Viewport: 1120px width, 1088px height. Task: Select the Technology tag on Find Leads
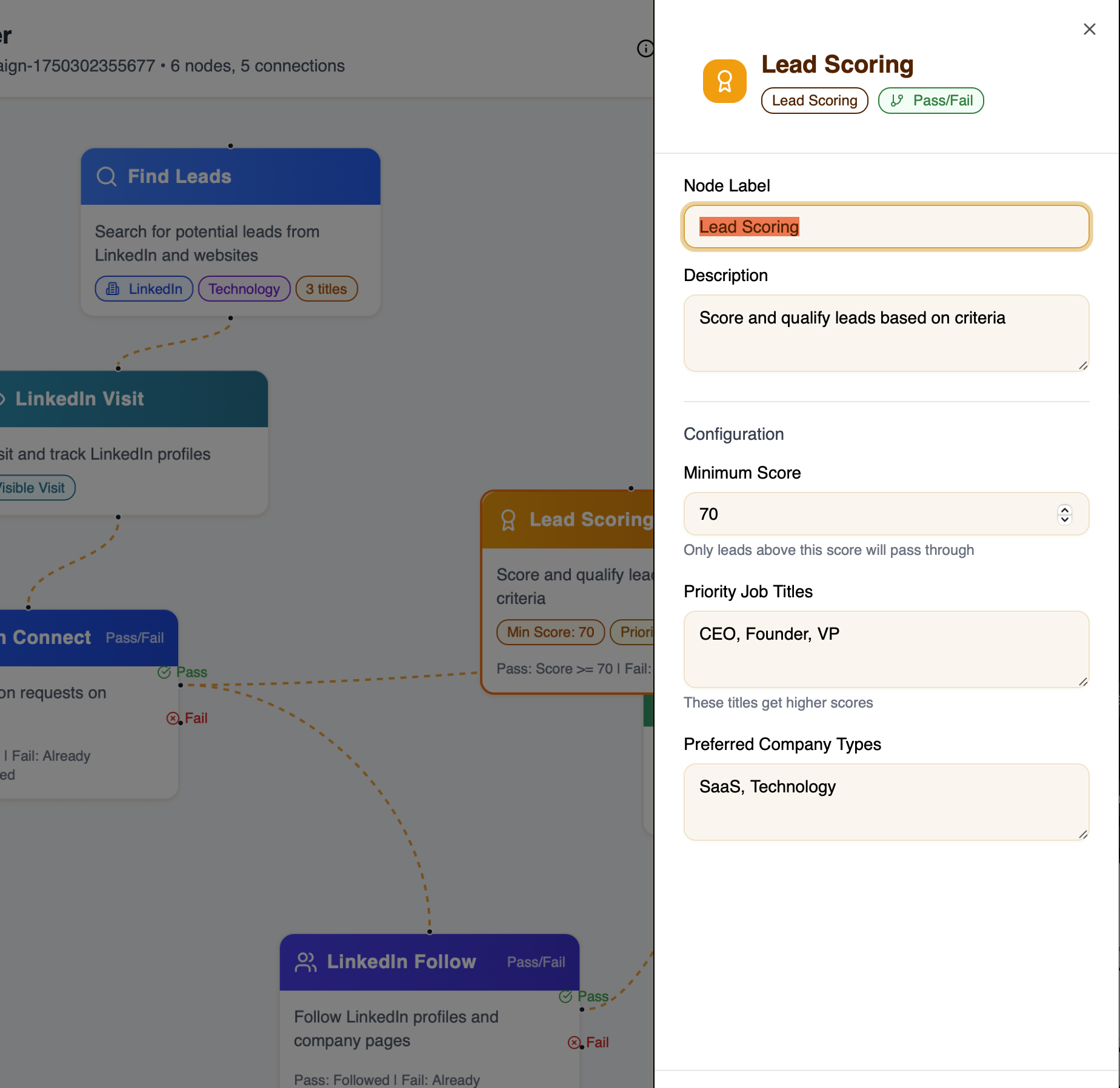coord(244,289)
